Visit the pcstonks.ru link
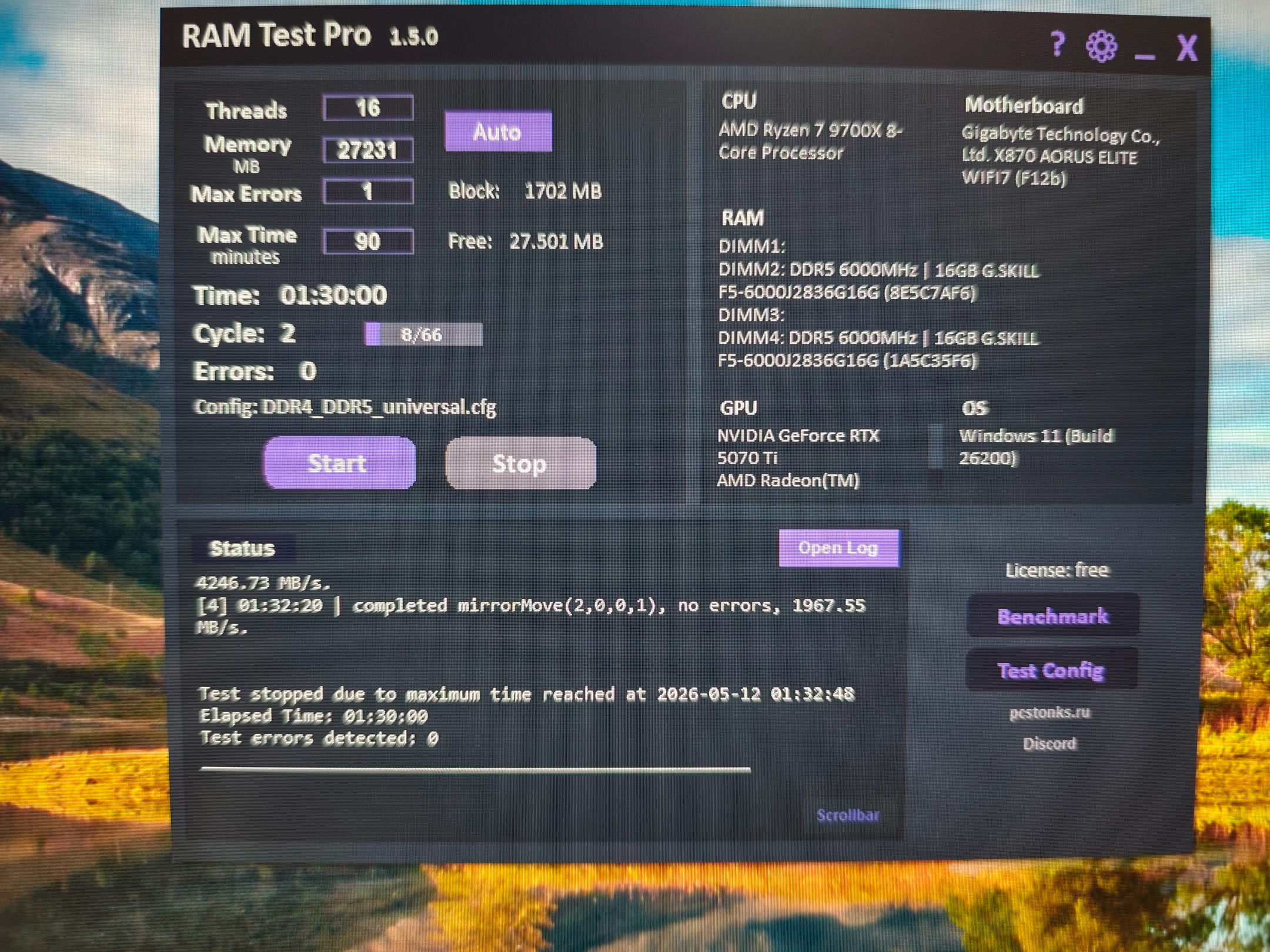Image resolution: width=1270 pixels, height=952 pixels. (1050, 713)
